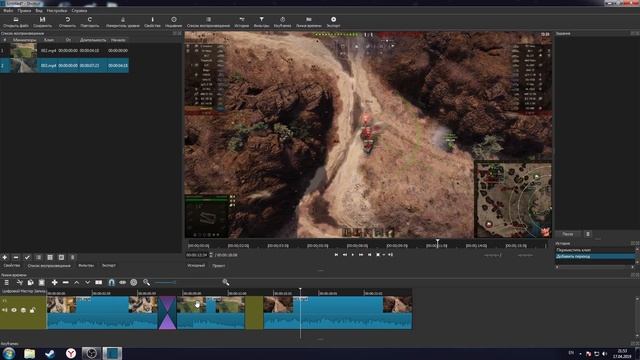640x360 pixels.
Task: Remove selected playlist item with minus icon
Action: coord(16,258)
